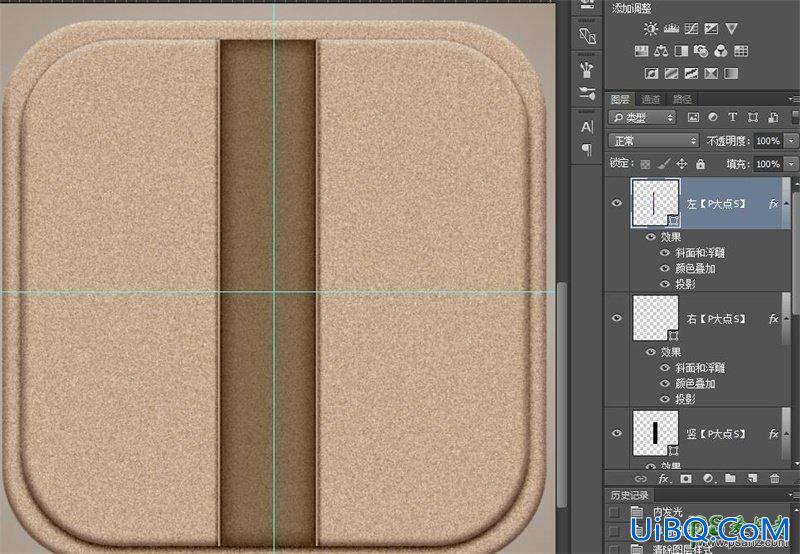Screen dimensions: 800x554
Task: Toggle lock image pixels brush icon
Action: pyautogui.click(x=663, y=164)
